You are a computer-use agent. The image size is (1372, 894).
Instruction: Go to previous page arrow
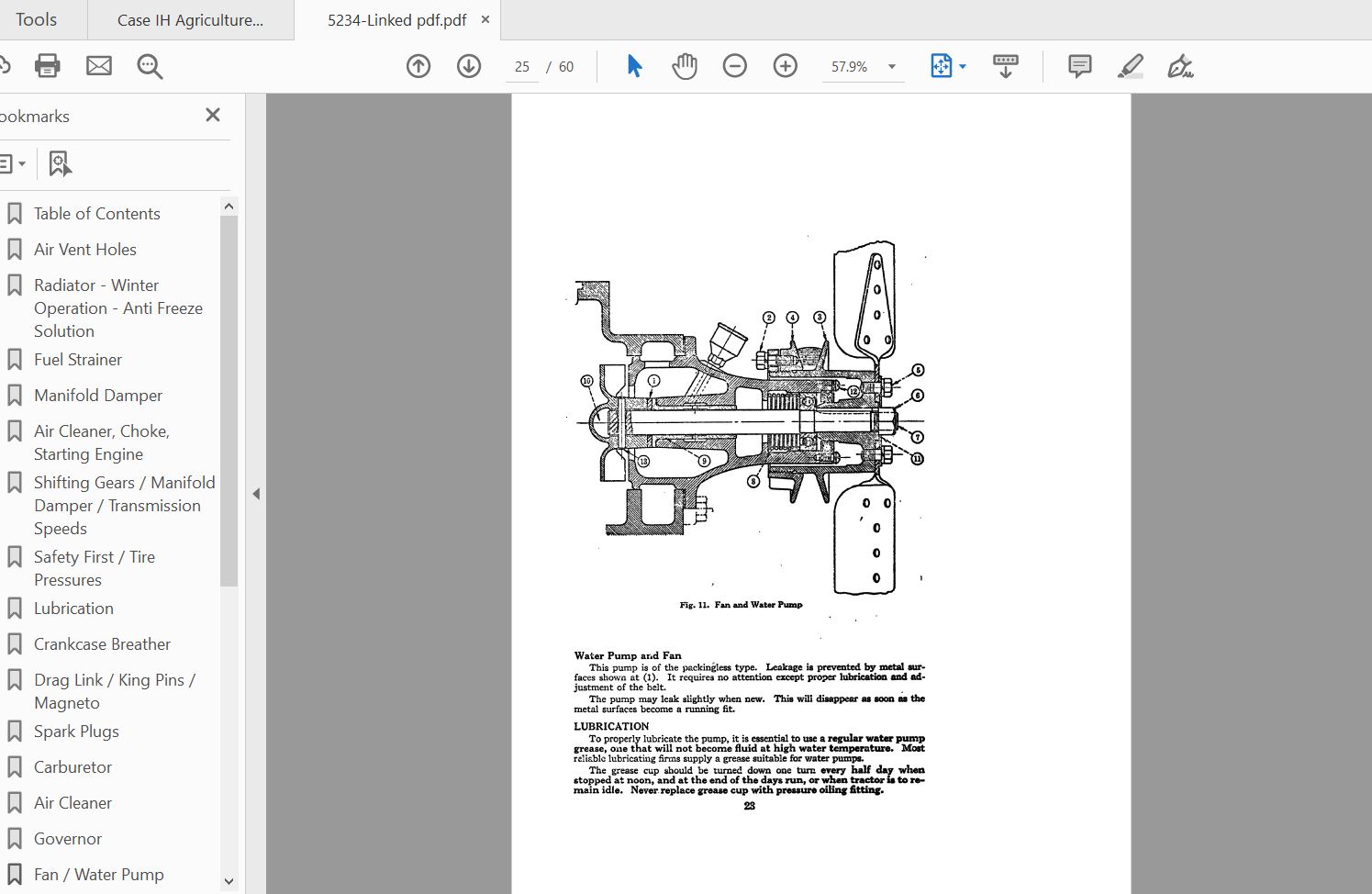[x=418, y=66]
